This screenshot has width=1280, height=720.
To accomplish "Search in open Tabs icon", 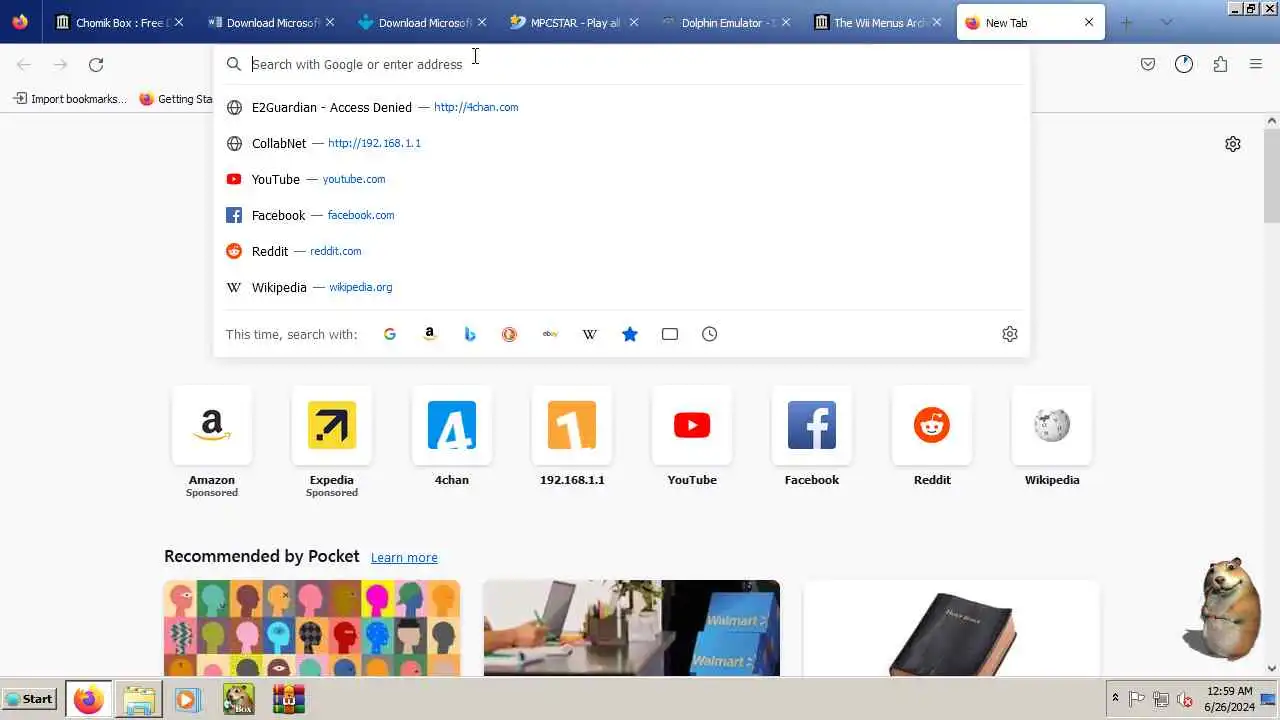I will pyautogui.click(x=670, y=334).
